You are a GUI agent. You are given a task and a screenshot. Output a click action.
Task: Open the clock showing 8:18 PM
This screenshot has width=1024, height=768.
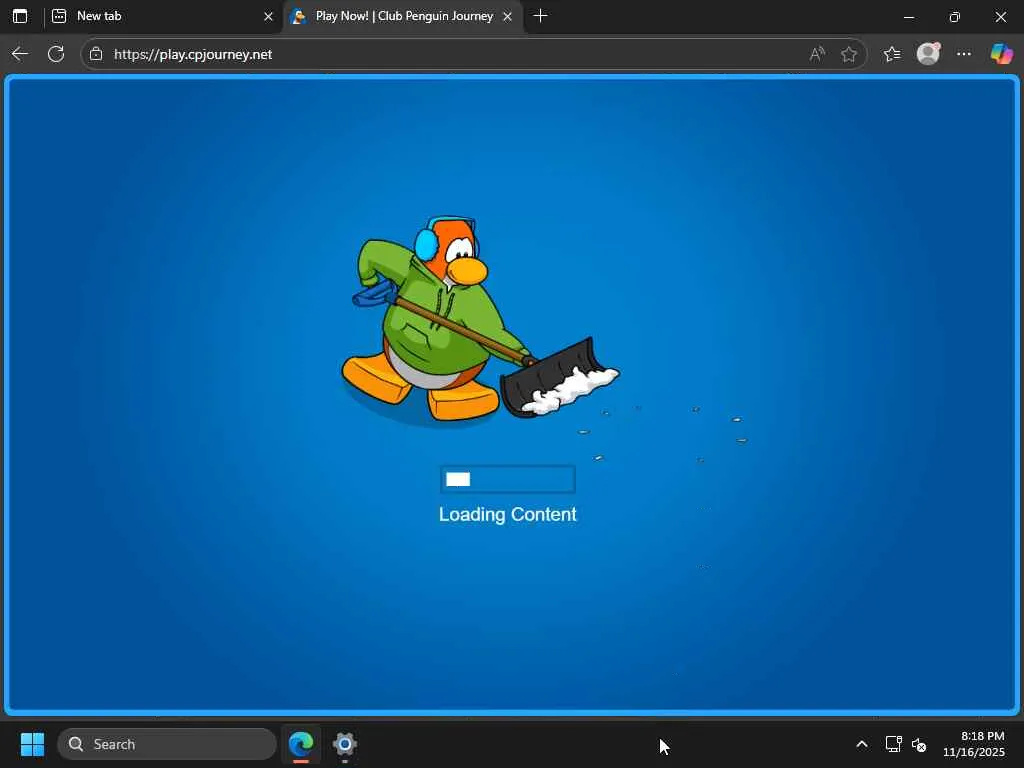tap(973, 744)
